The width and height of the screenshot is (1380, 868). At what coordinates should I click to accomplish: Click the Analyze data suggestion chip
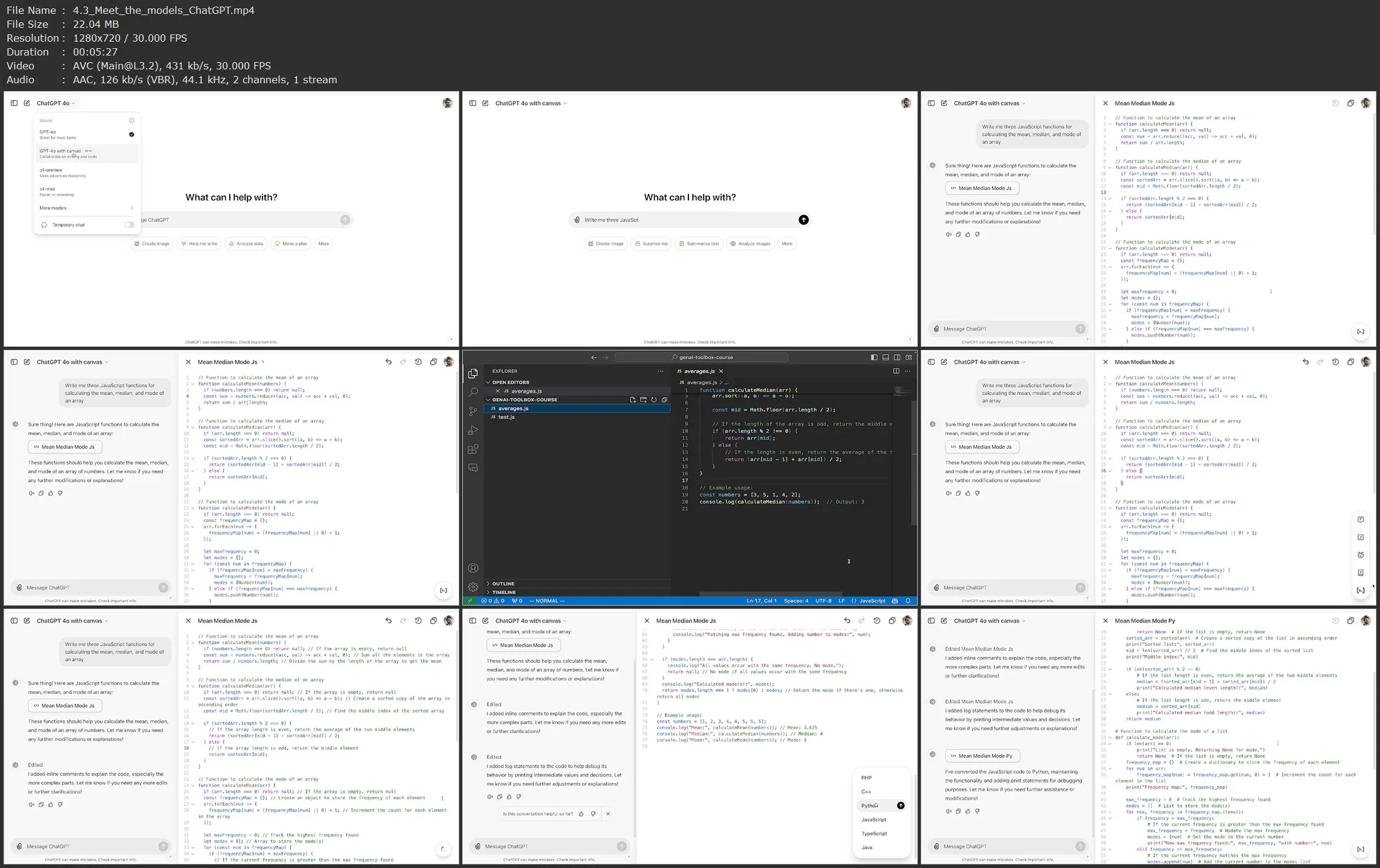coord(246,244)
